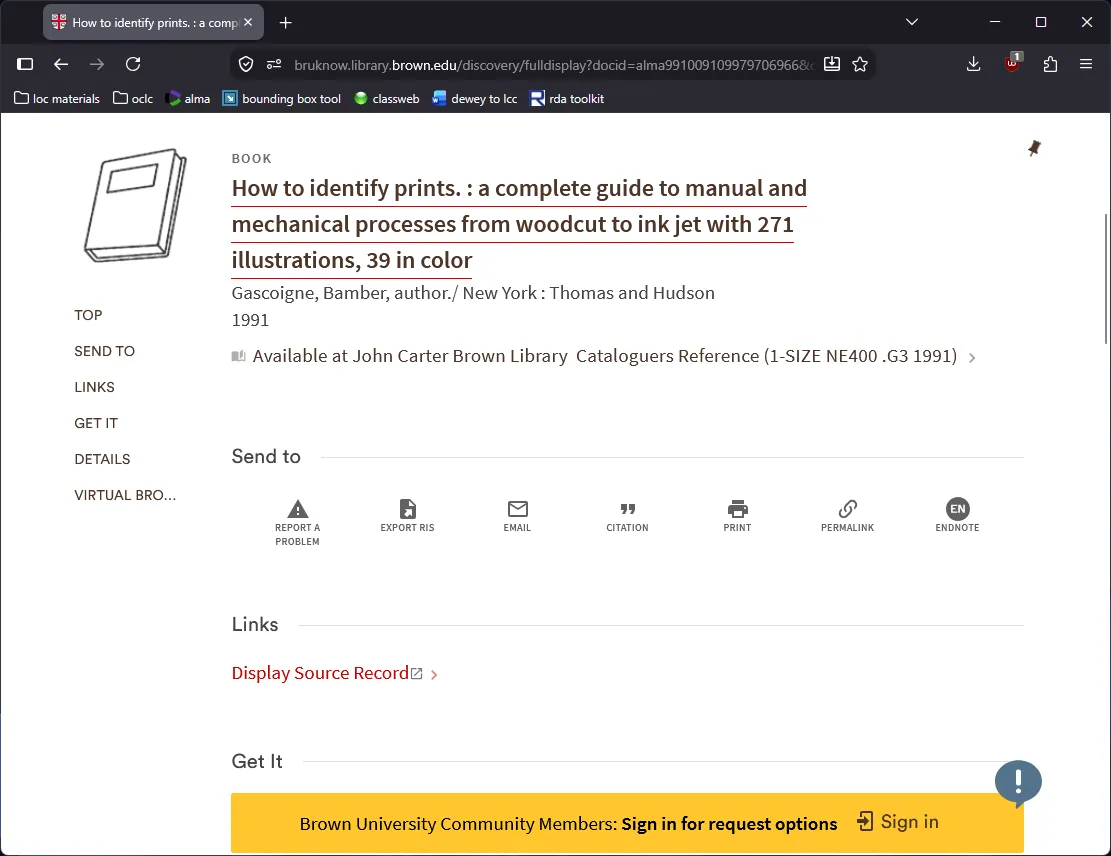Open site permissions icon in address bar
Image resolution: width=1111 pixels, height=856 pixels.
[x=274, y=64]
